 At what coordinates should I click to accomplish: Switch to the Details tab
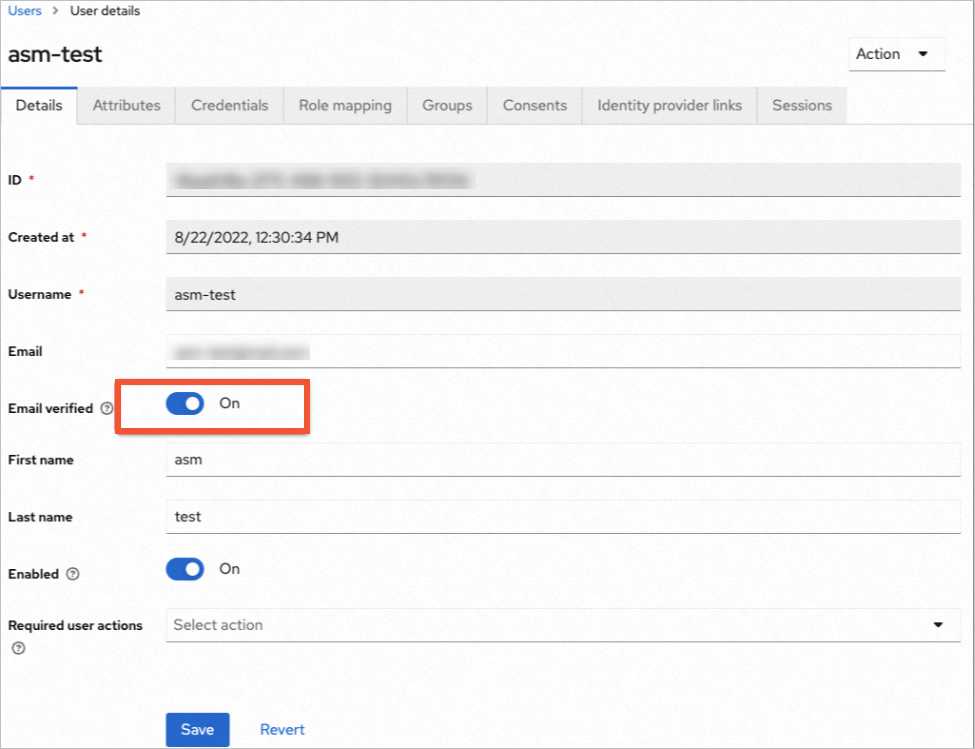click(39, 106)
